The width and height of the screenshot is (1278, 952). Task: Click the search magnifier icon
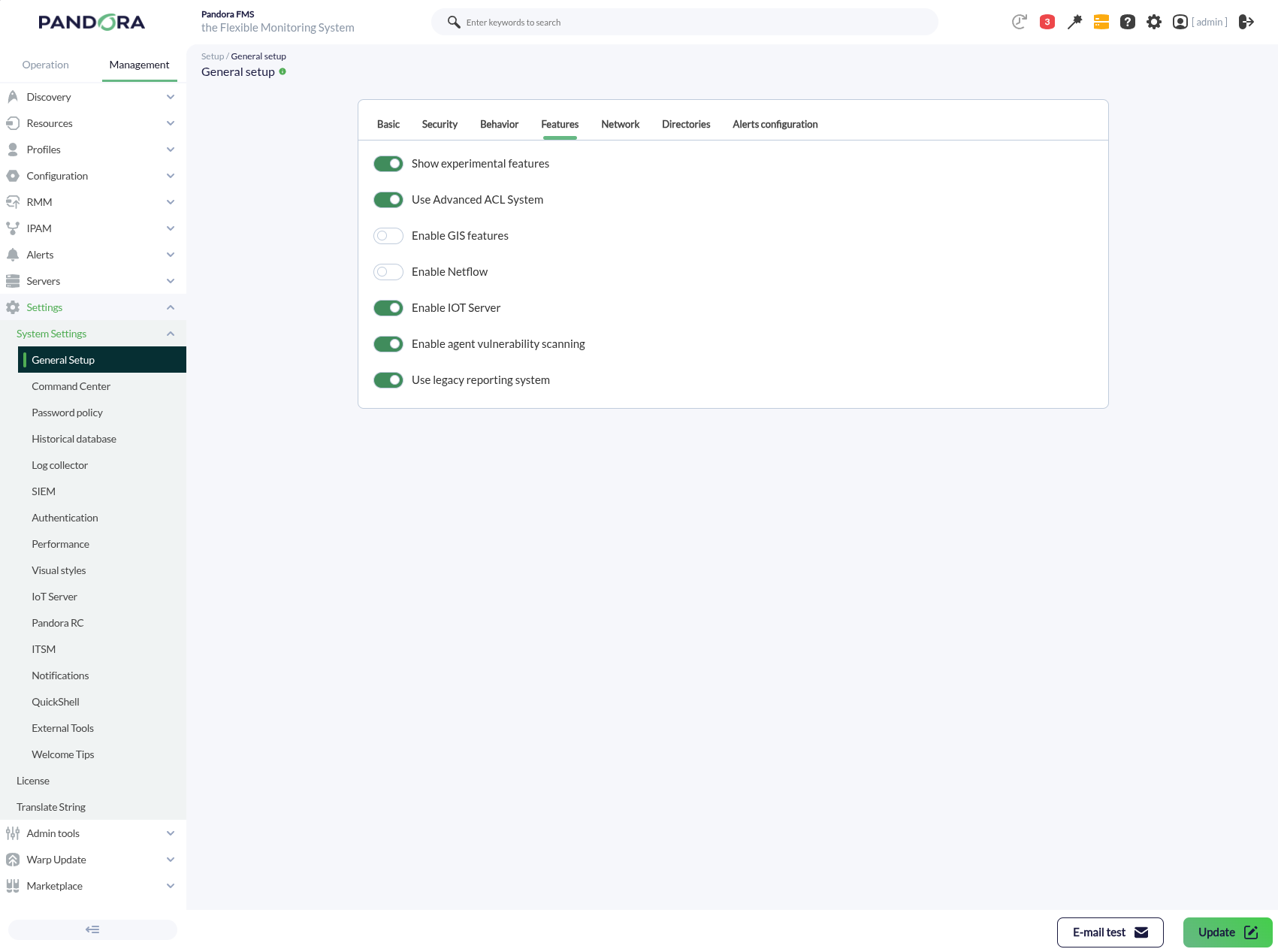454,22
